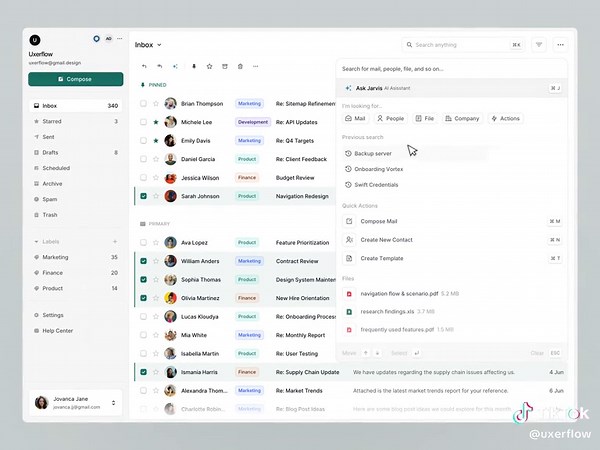
Task: Click the blue shield icon in sidebar header
Action: click(x=96, y=39)
